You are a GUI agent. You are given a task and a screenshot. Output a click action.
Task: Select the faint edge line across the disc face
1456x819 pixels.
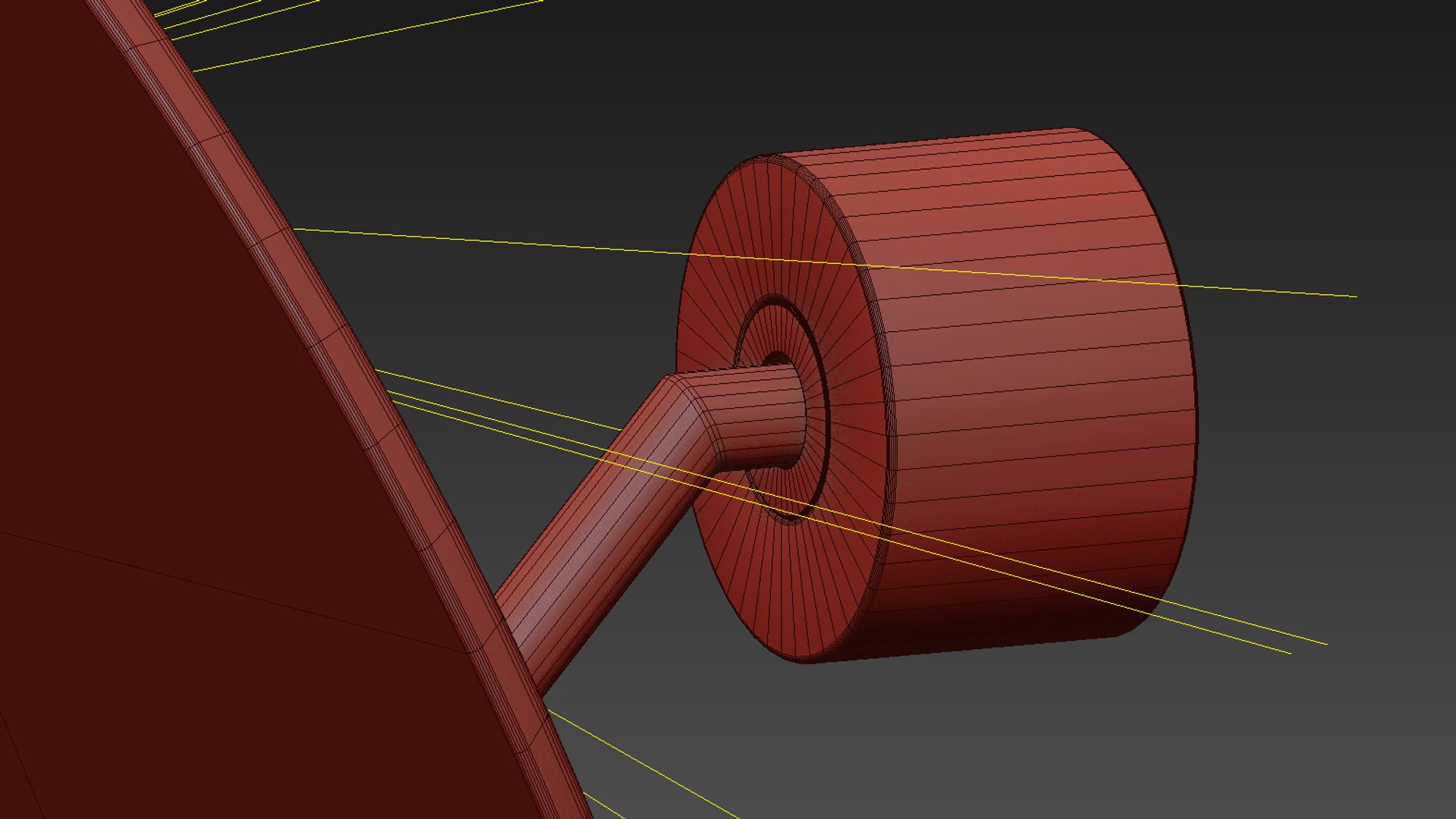click(x=228, y=590)
